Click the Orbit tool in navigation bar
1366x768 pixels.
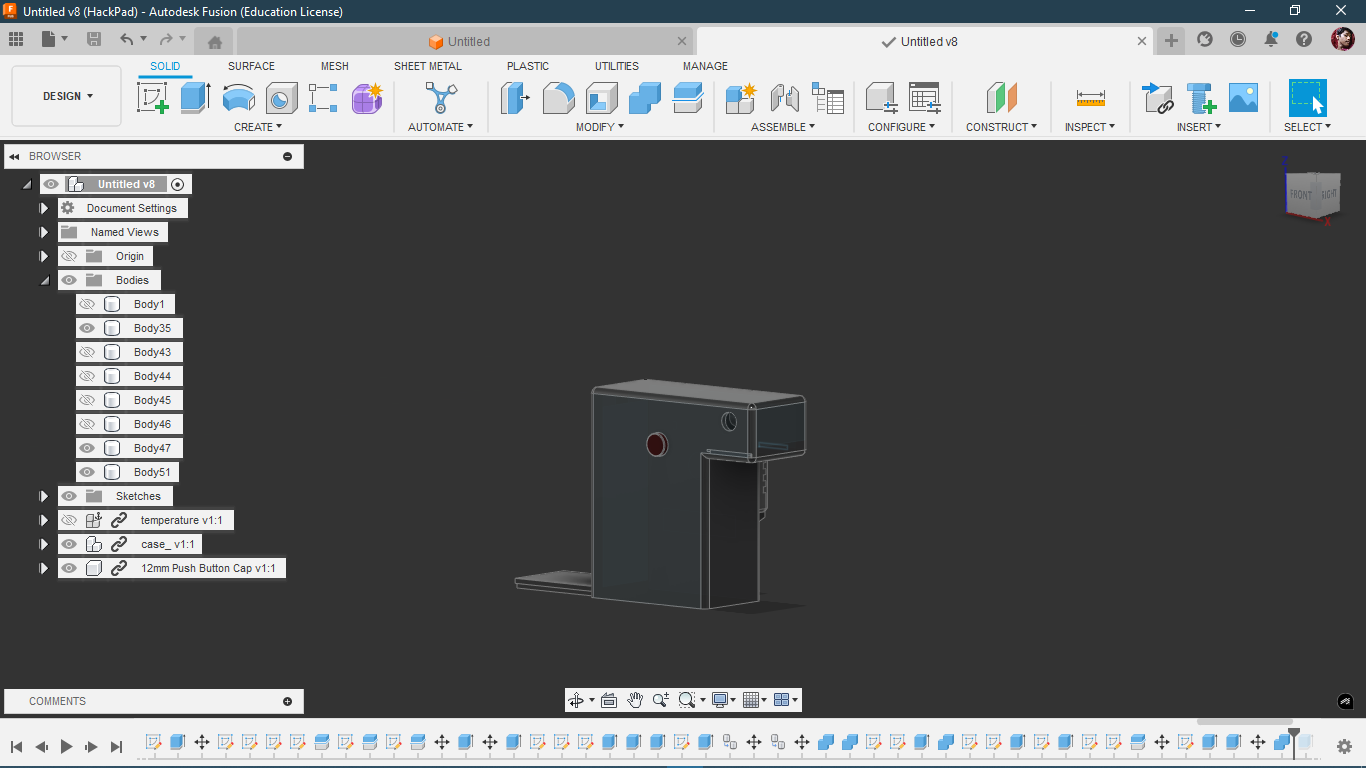(x=576, y=700)
